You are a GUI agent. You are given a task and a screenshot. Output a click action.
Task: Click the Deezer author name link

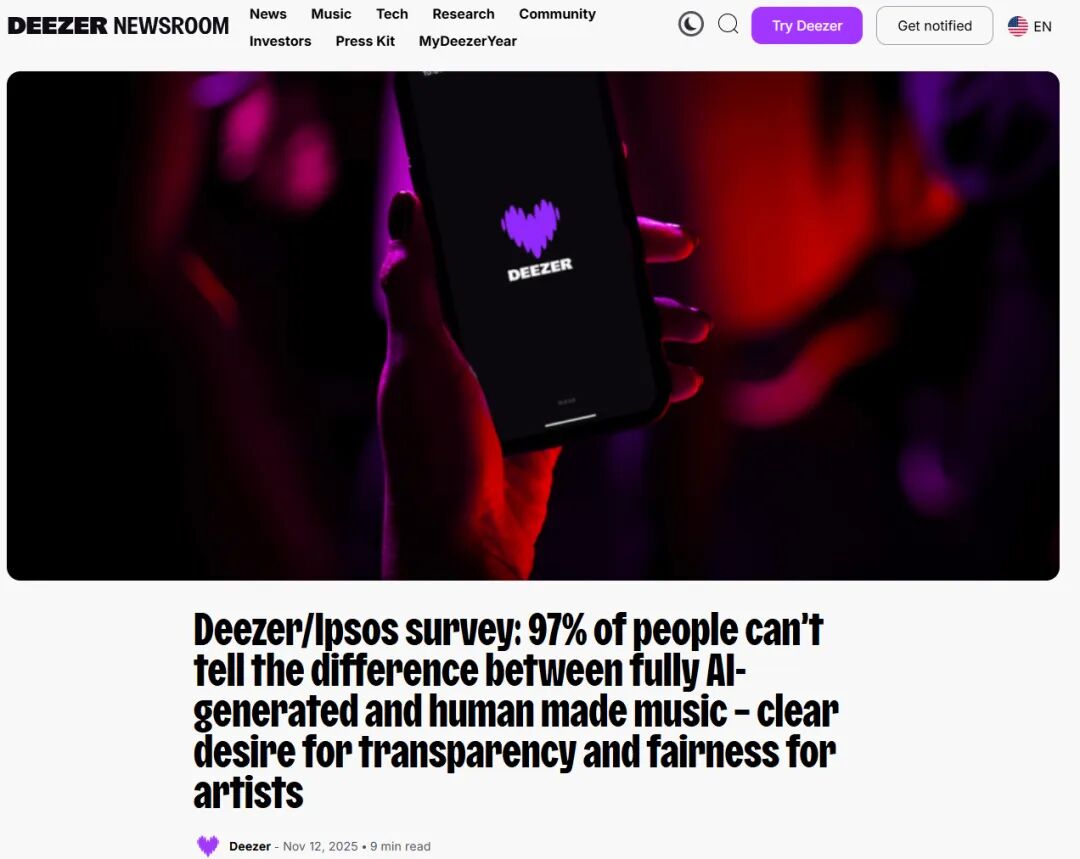pyautogui.click(x=249, y=846)
